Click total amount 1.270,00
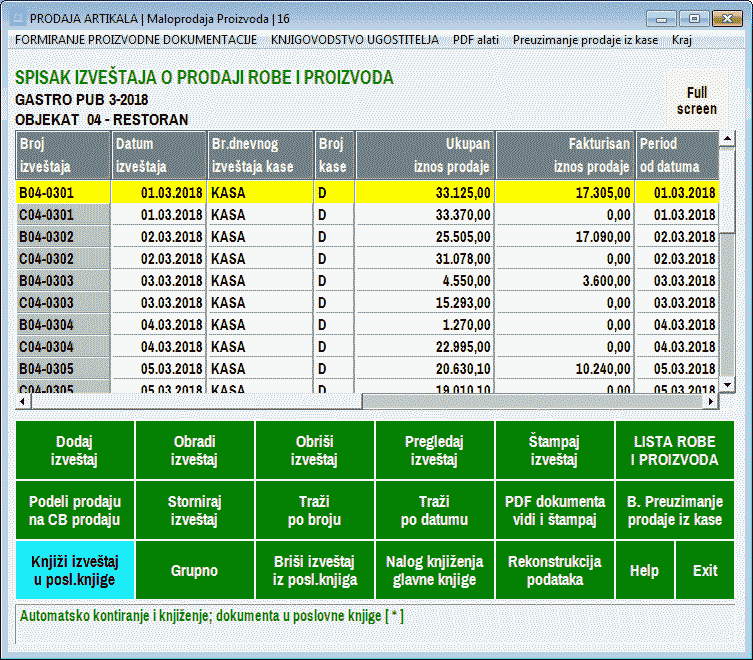 [x=466, y=325]
